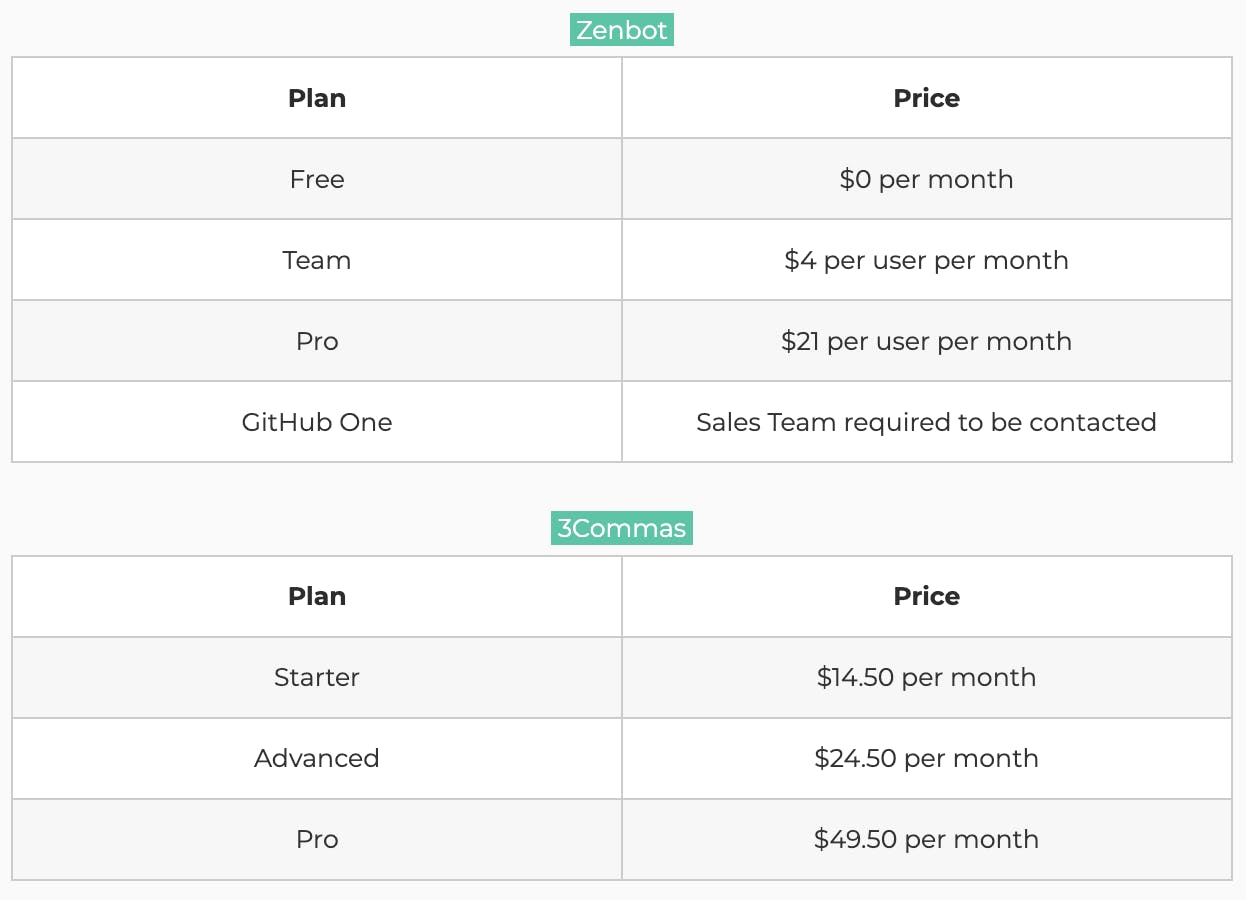The width and height of the screenshot is (1246, 900).
Task: Click the $14.50 per month price
Action: [x=927, y=677]
